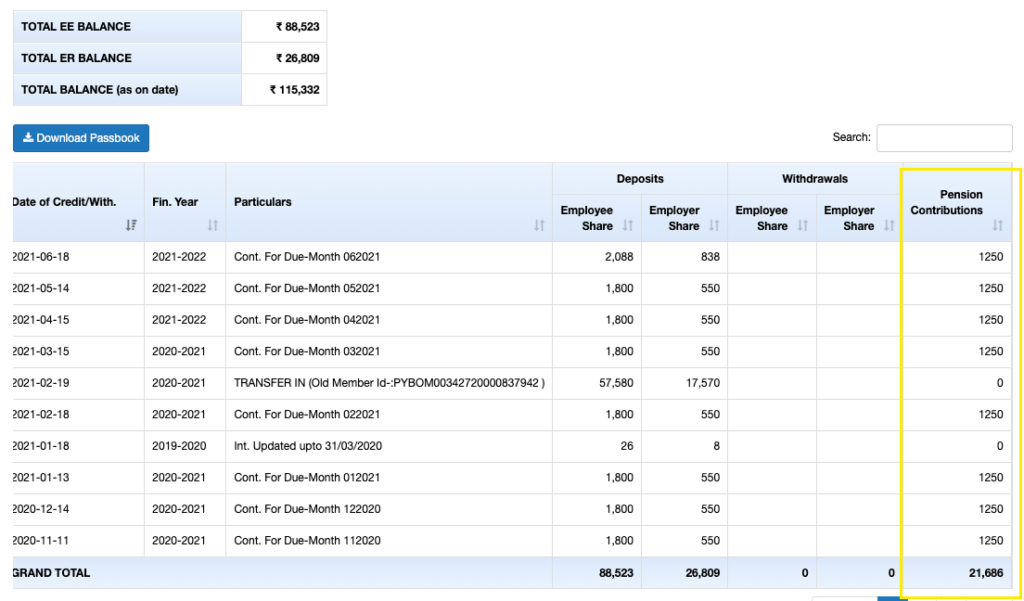
Task: Click the GRAND TOTAL row label
Action: click(51, 573)
